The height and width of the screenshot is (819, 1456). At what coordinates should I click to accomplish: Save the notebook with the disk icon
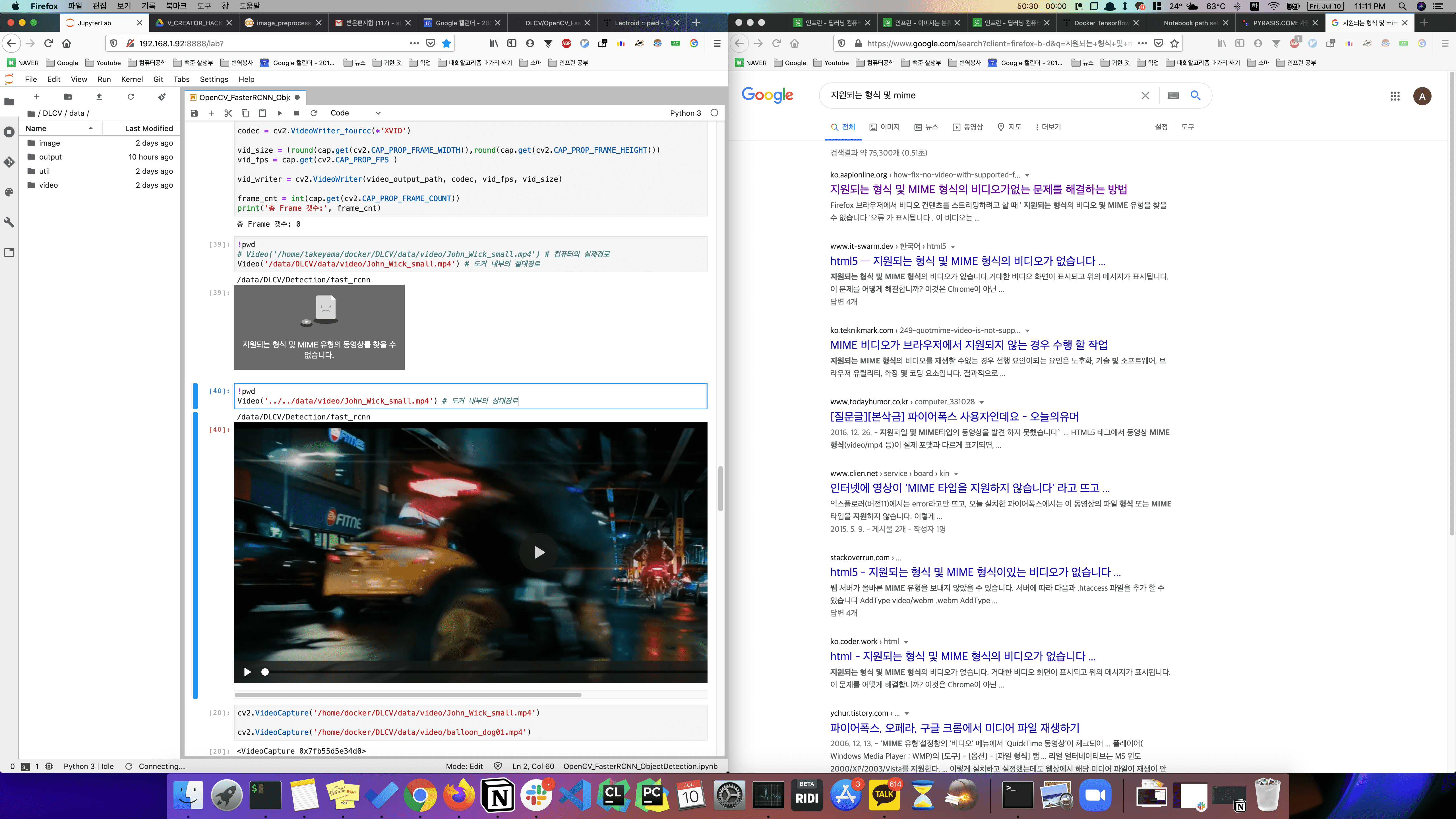pyautogui.click(x=194, y=113)
